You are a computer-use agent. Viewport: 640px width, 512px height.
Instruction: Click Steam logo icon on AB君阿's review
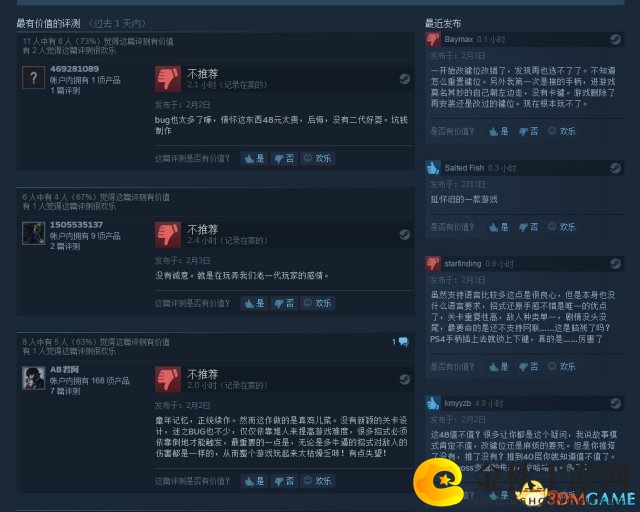click(x=404, y=379)
